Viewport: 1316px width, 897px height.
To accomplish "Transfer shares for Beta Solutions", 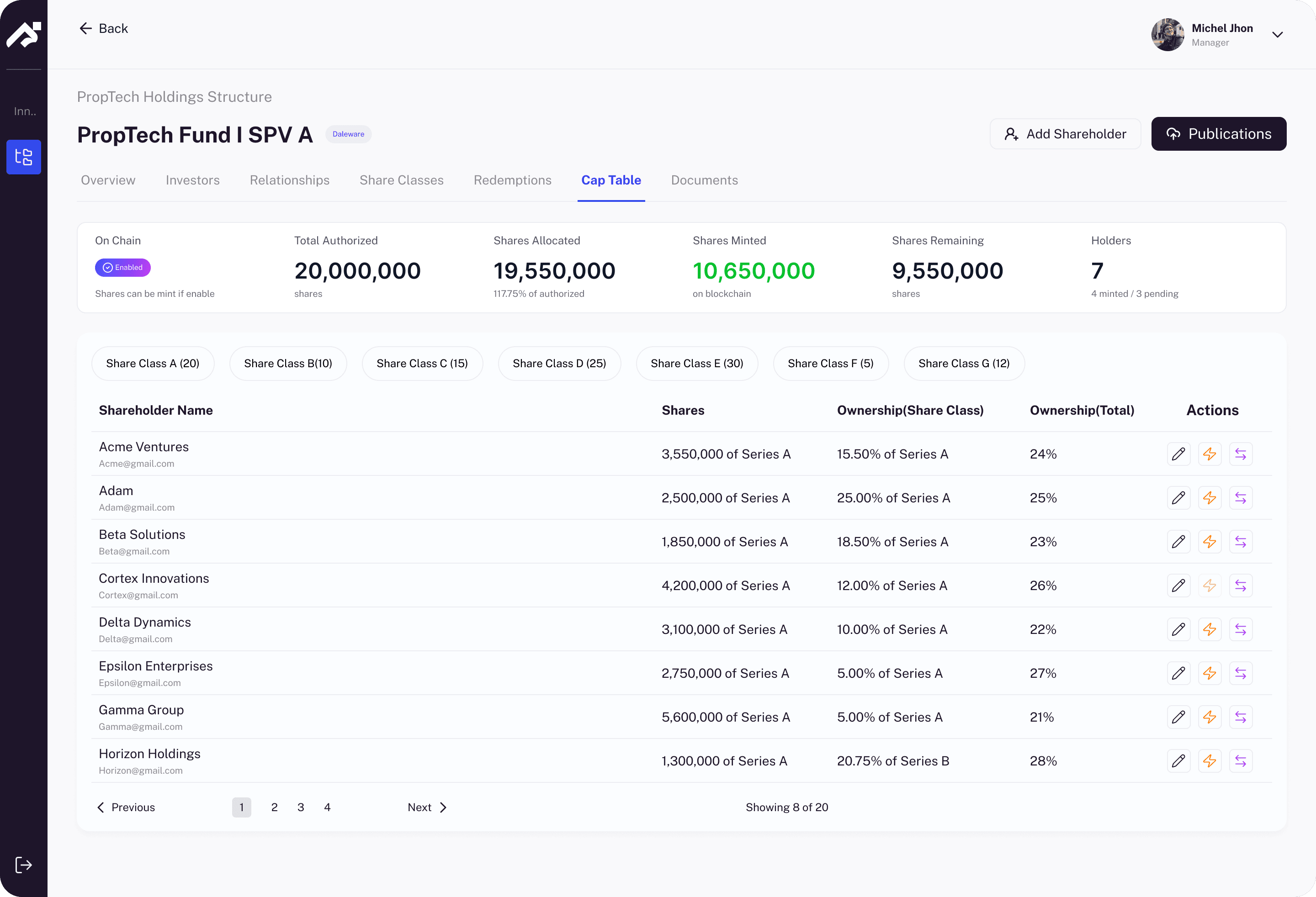I will 1241,541.
